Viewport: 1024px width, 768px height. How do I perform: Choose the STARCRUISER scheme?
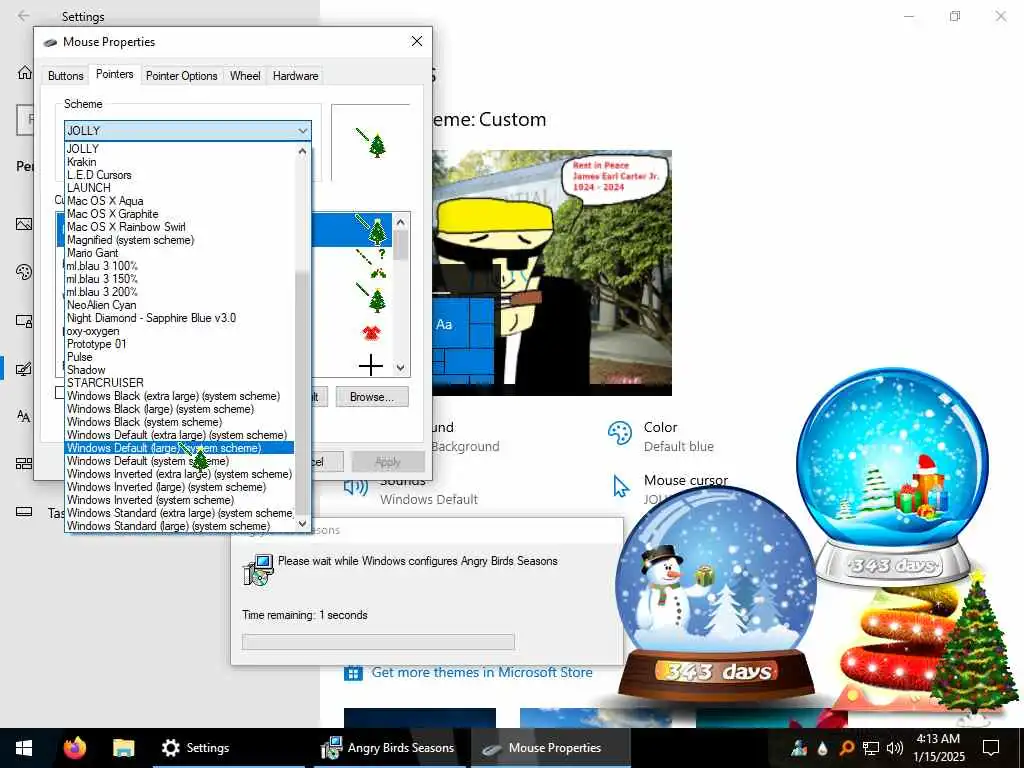click(x=180, y=383)
